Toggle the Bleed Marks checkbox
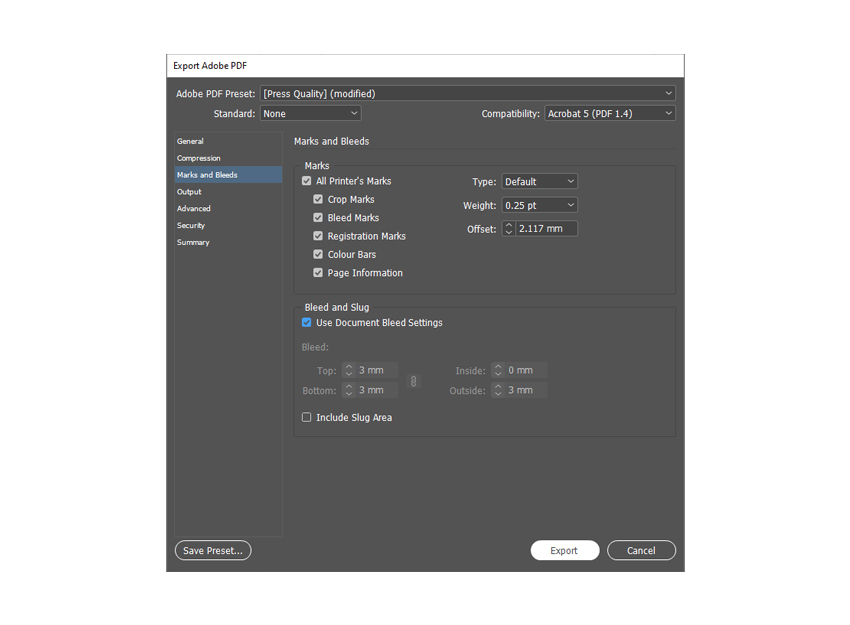Viewport: 850px width, 625px height. tap(318, 218)
